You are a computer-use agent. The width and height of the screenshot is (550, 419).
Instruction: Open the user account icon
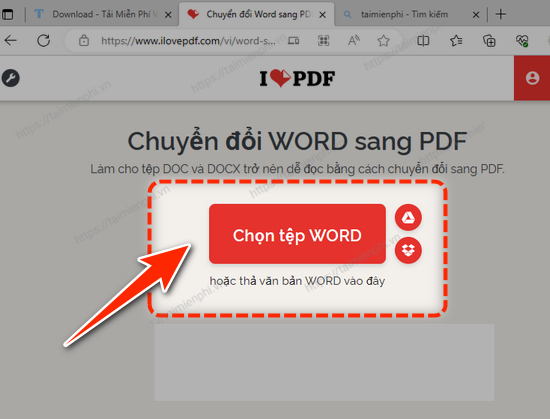(x=532, y=78)
